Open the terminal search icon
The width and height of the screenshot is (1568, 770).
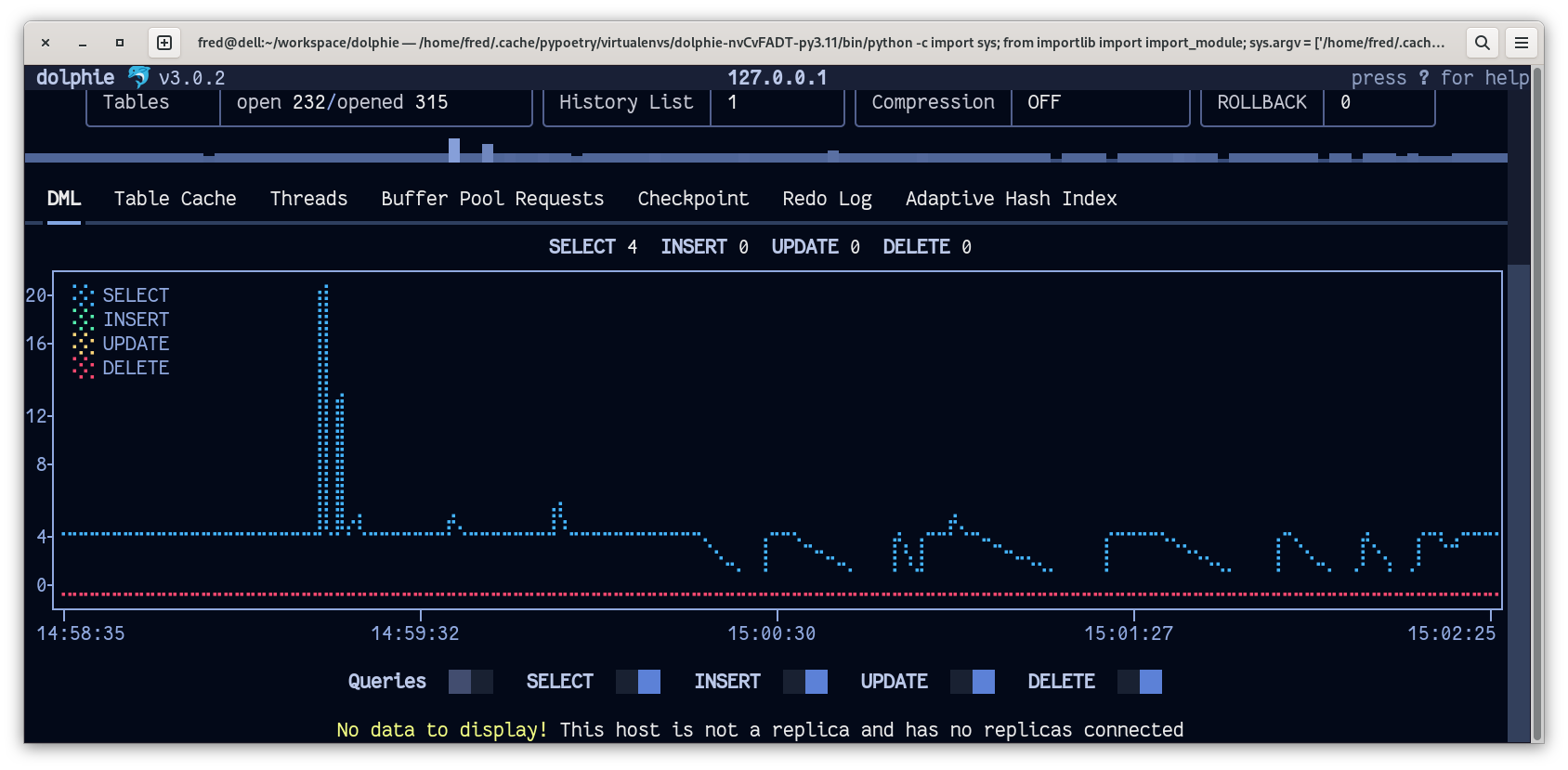pos(1482,43)
